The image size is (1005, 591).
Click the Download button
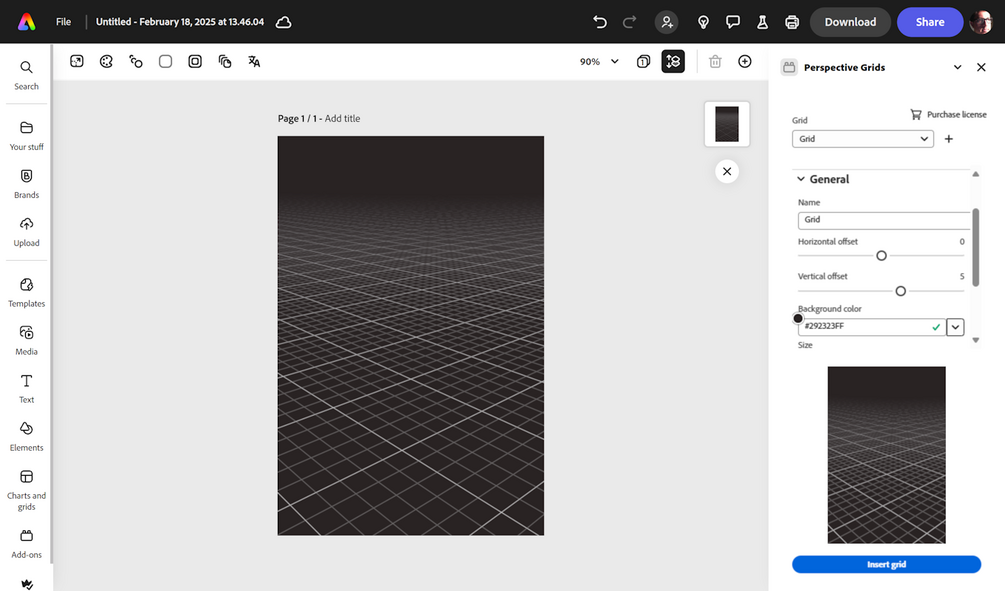tap(850, 21)
